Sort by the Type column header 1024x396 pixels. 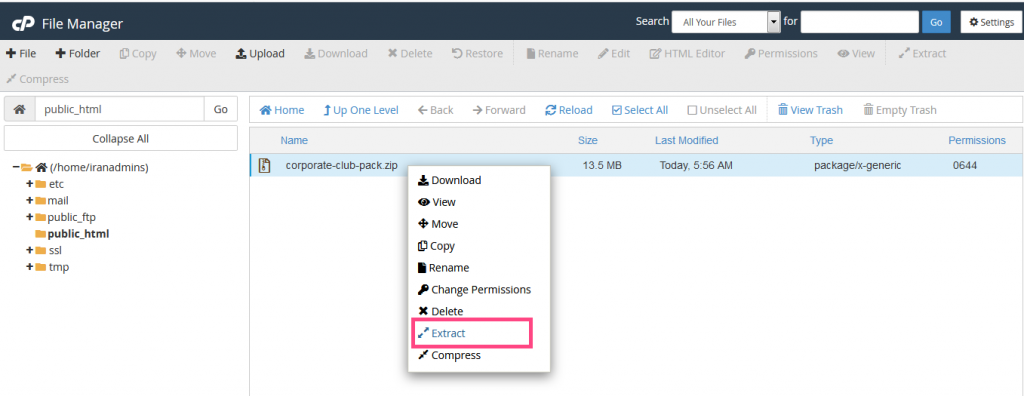(x=822, y=140)
